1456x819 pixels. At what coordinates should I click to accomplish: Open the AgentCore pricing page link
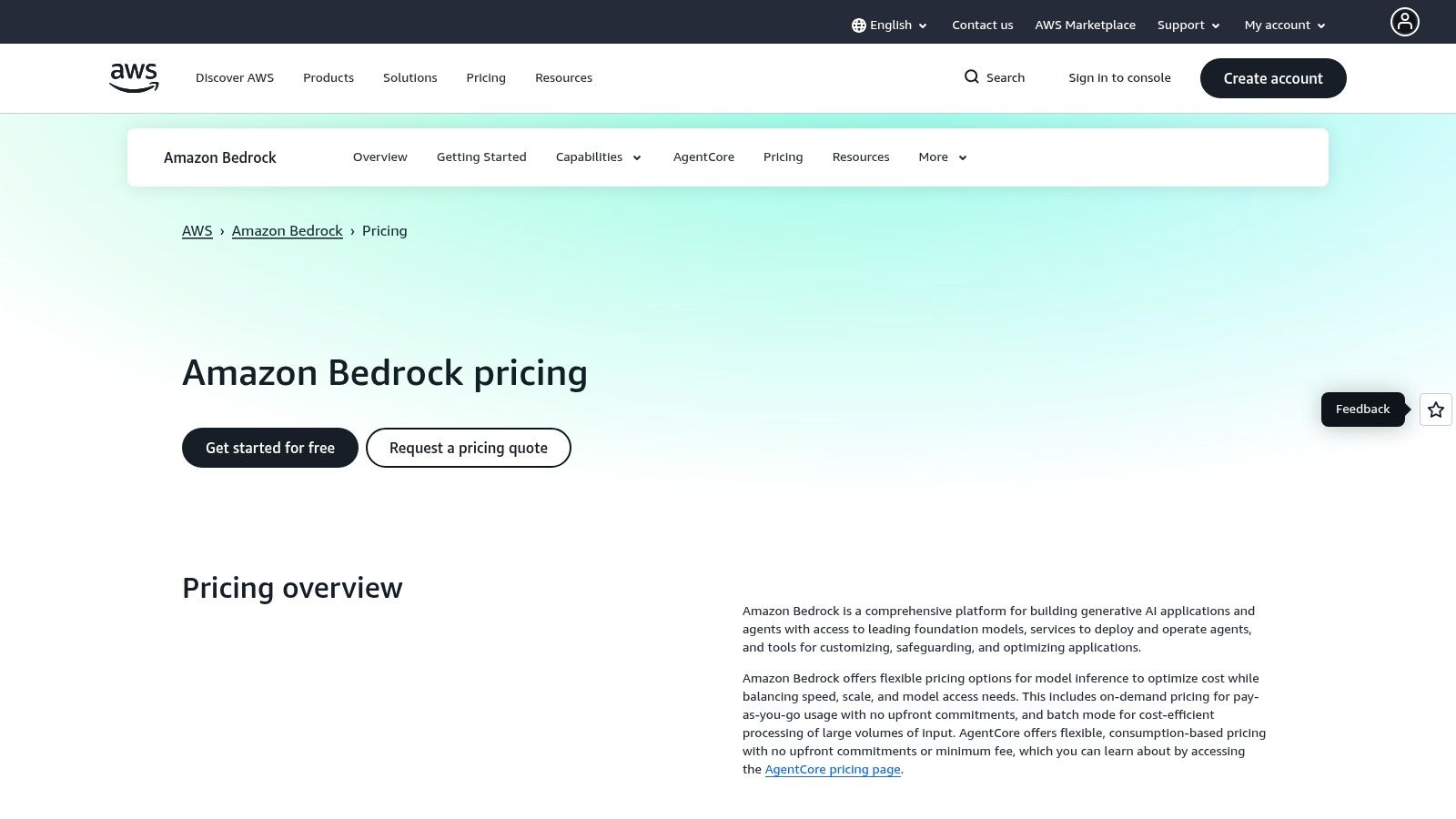click(832, 769)
